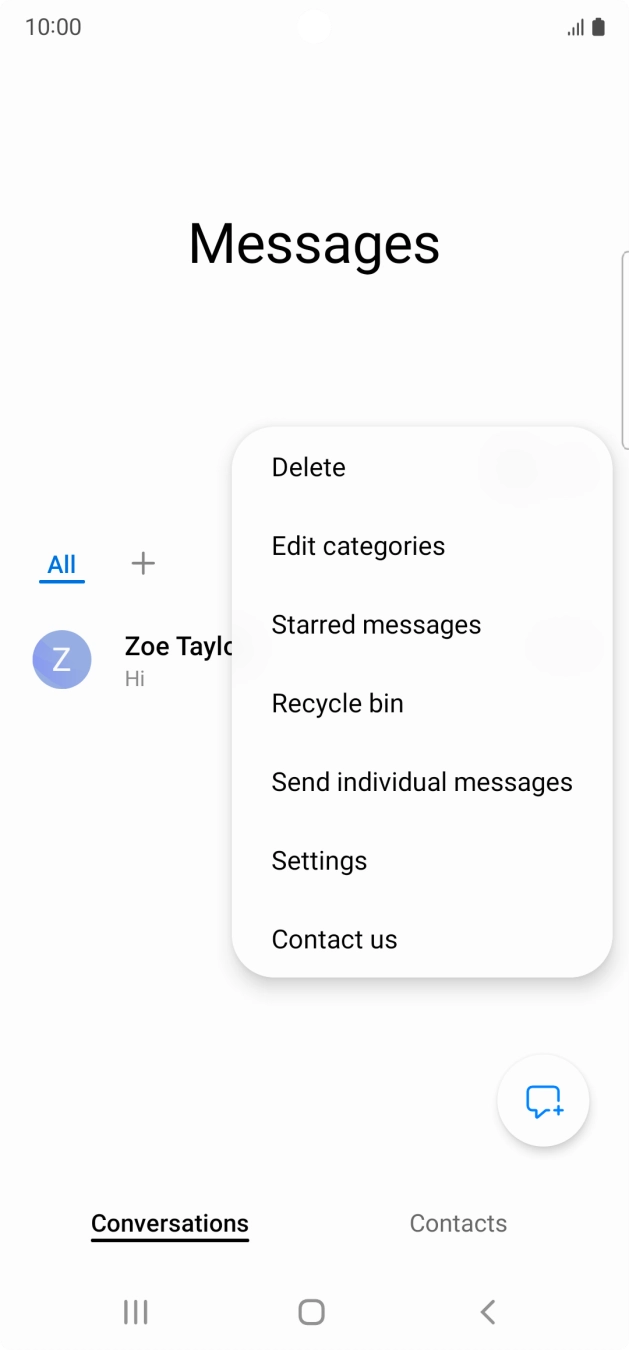The height and width of the screenshot is (1350, 629).
Task: Open the Zoe Taylor conversation
Action: pos(175,660)
